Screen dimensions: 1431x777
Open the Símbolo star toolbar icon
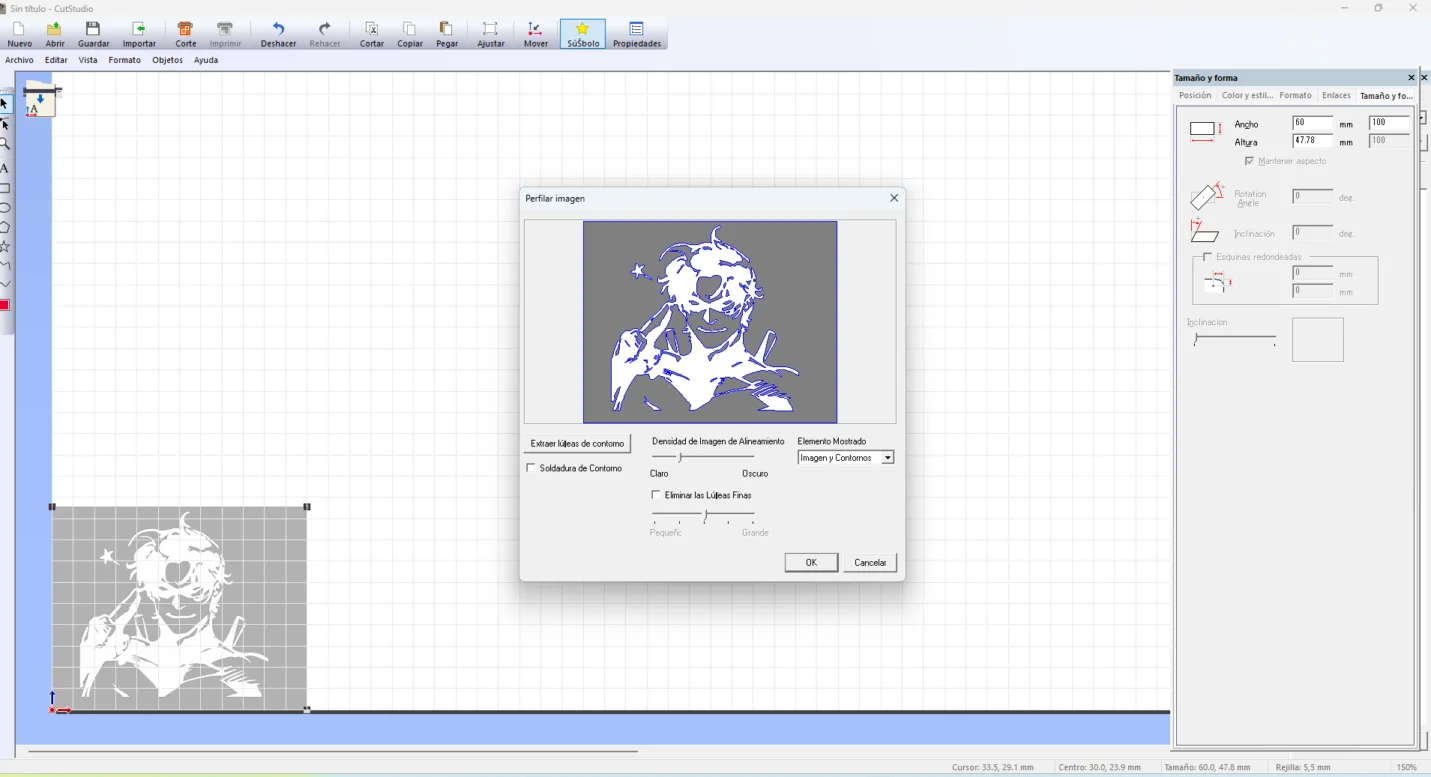pos(583,34)
